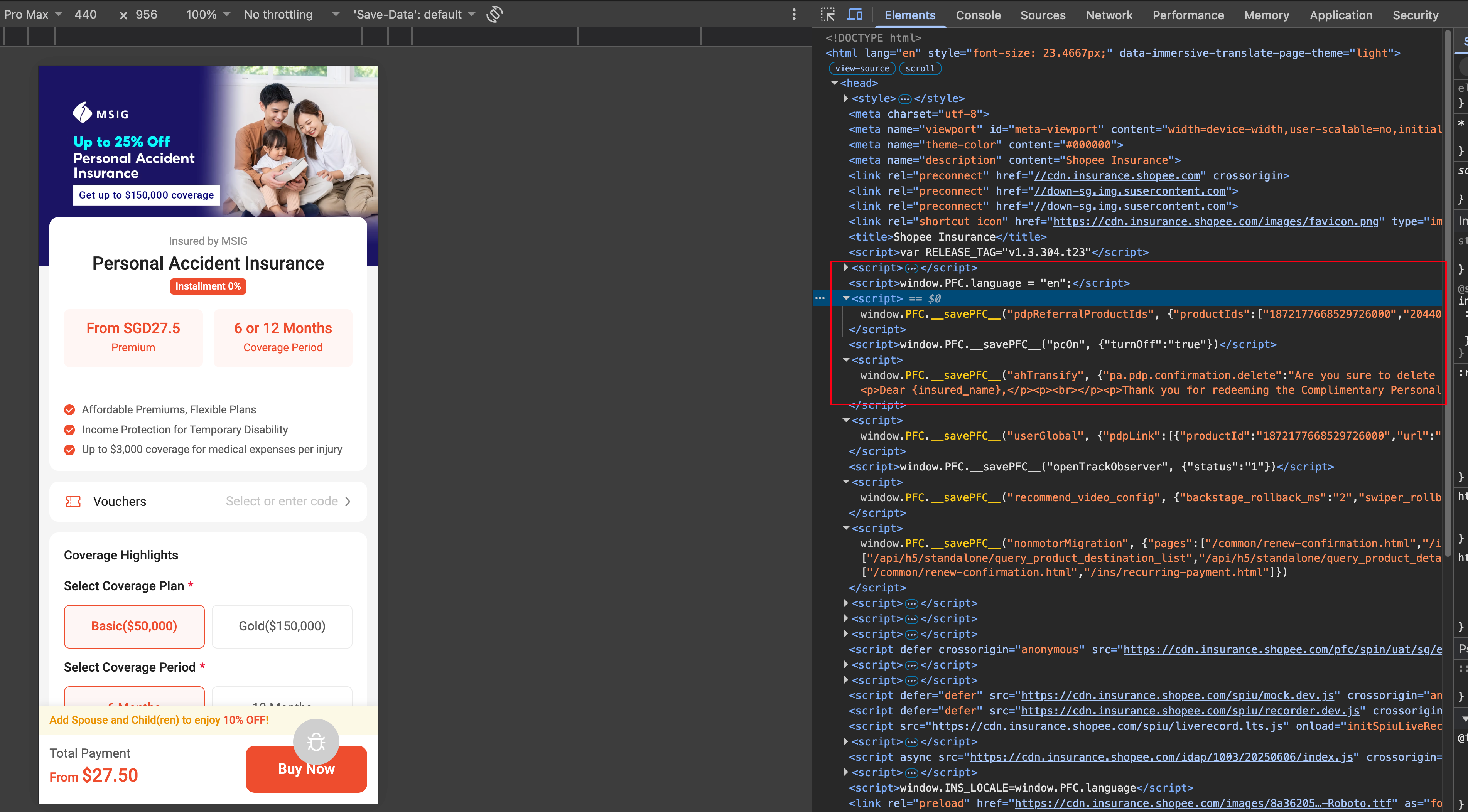
Task: Open the favicon.png link href
Action: coord(1215,222)
